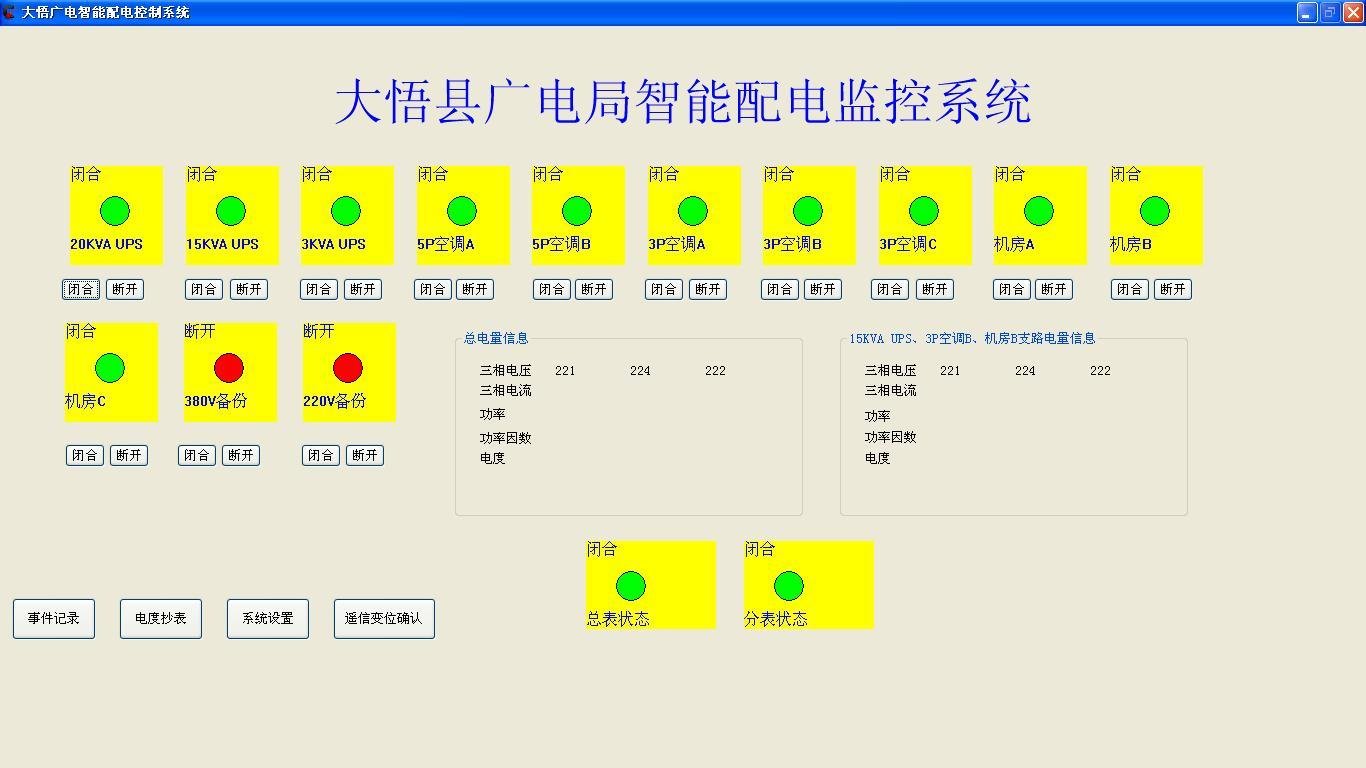The image size is (1366, 768).
Task: Close the 机房A circuit with 闭合
Action: [1011, 289]
